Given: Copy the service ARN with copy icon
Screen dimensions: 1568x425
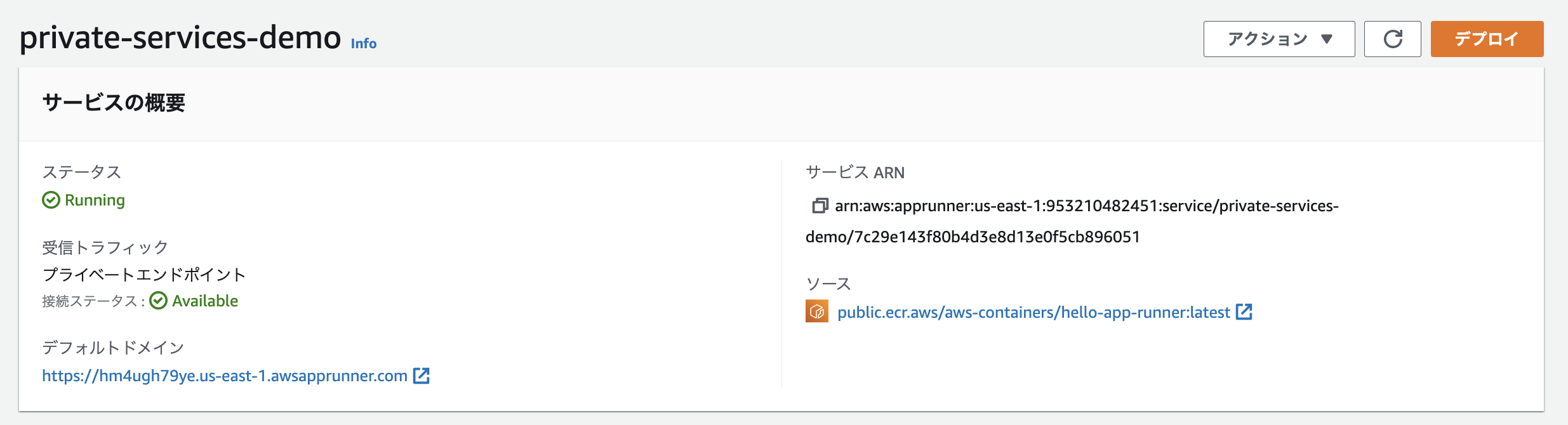Looking at the screenshot, I should point(820,206).
